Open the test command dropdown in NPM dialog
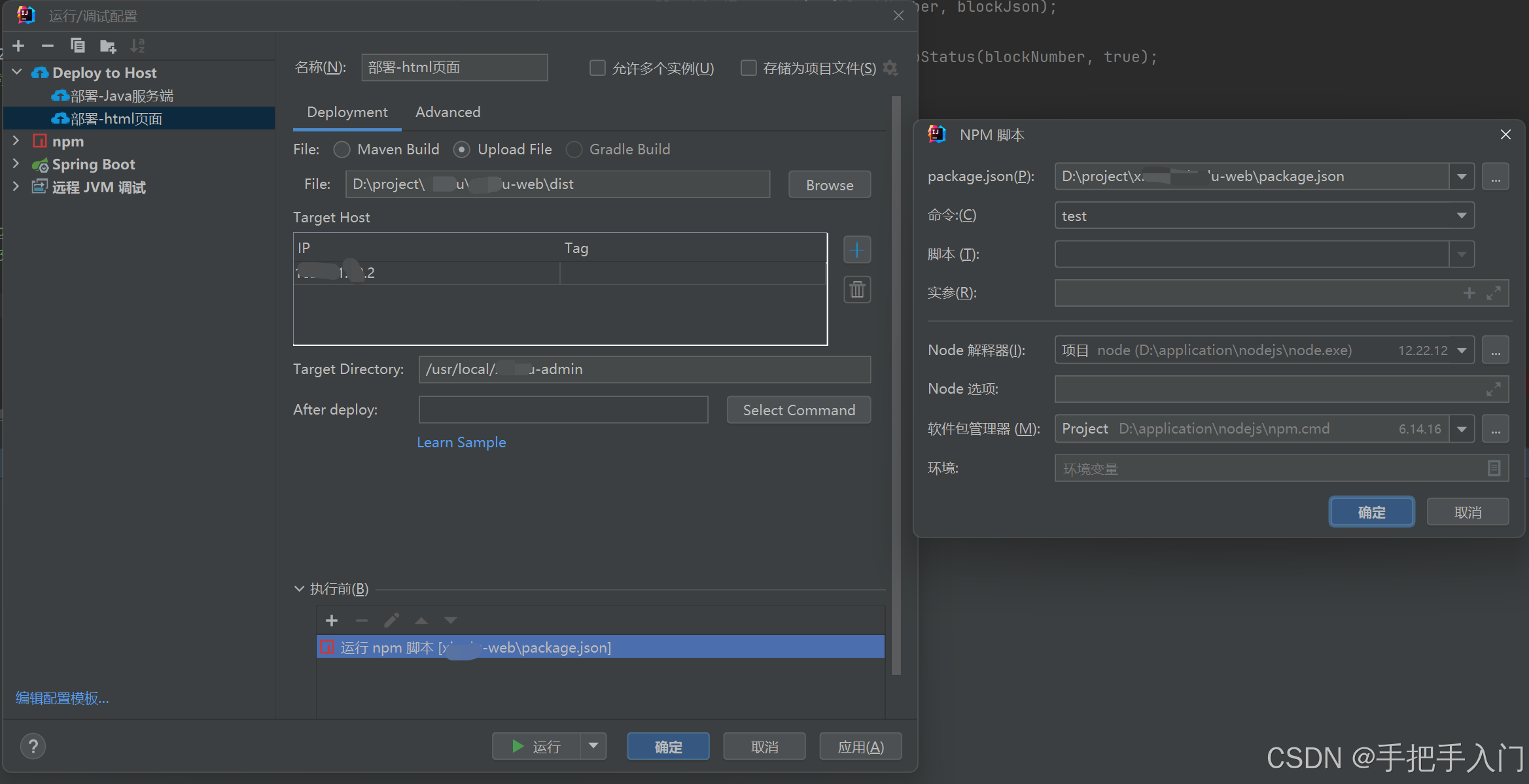Image resolution: width=1529 pixels, height=784 pixels. (x=1462, y=215)
